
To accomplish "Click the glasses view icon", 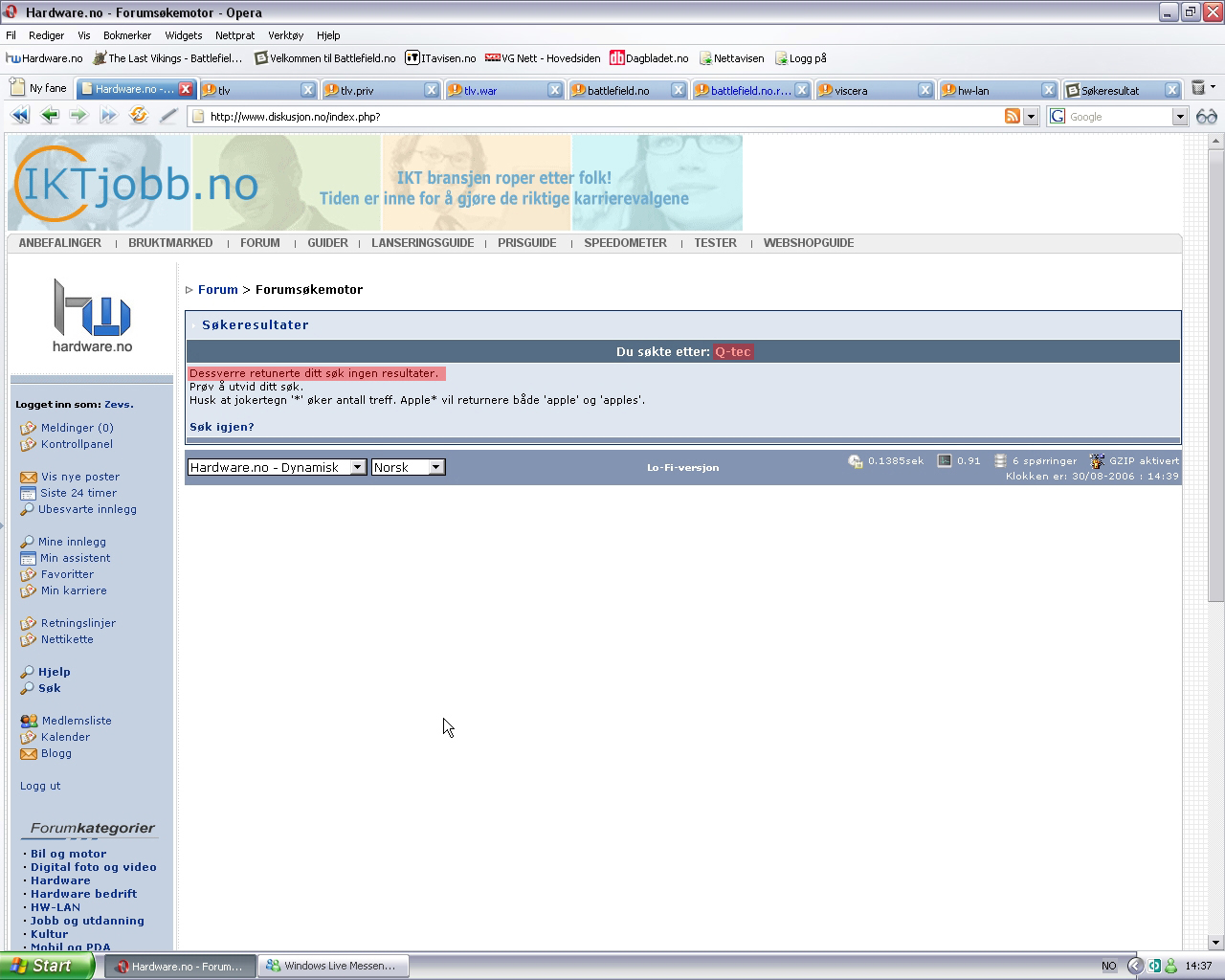I will coord(1206,116).
